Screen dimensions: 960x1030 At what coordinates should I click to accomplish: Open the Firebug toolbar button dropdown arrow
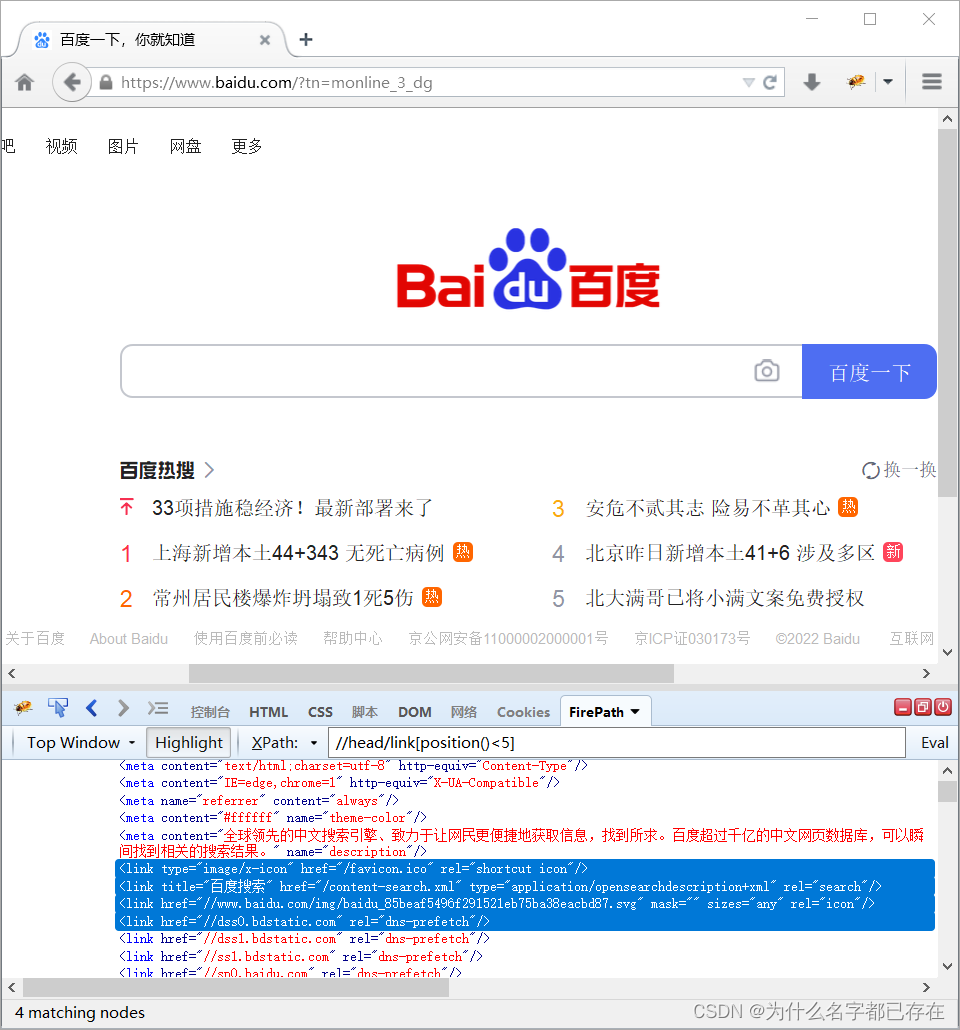coord(888,82)
